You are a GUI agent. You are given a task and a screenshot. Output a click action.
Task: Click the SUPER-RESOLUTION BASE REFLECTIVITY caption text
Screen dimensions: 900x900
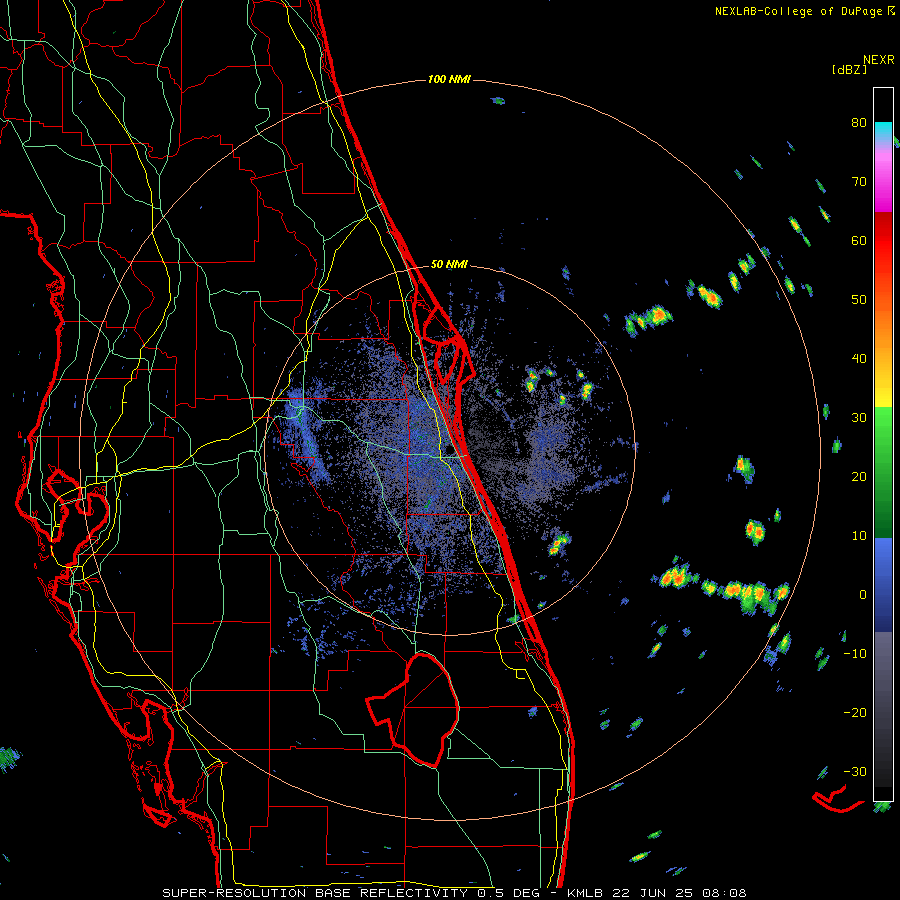tap(315, 893)
